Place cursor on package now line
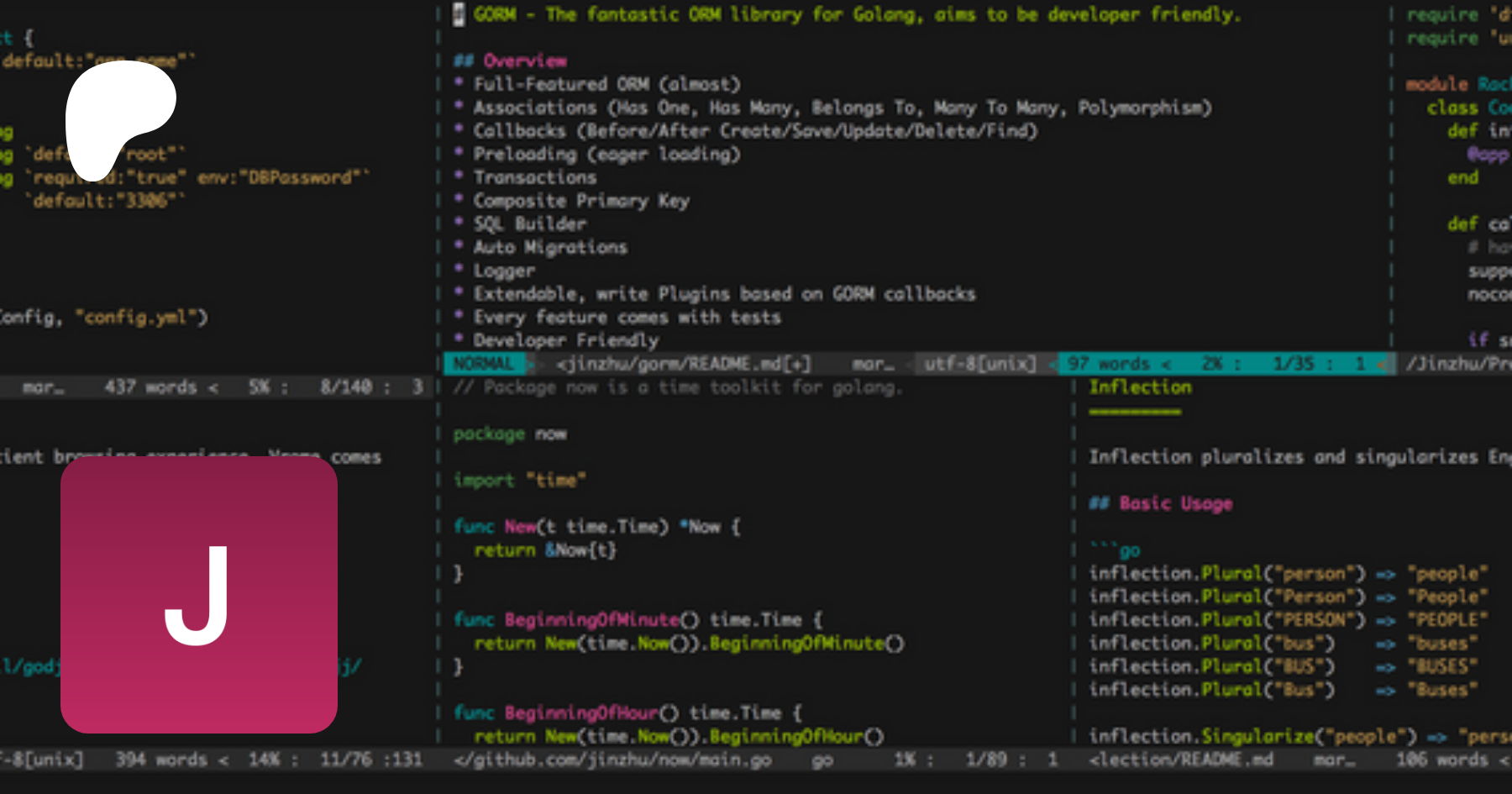The image size is (1512, 794). 510,434
